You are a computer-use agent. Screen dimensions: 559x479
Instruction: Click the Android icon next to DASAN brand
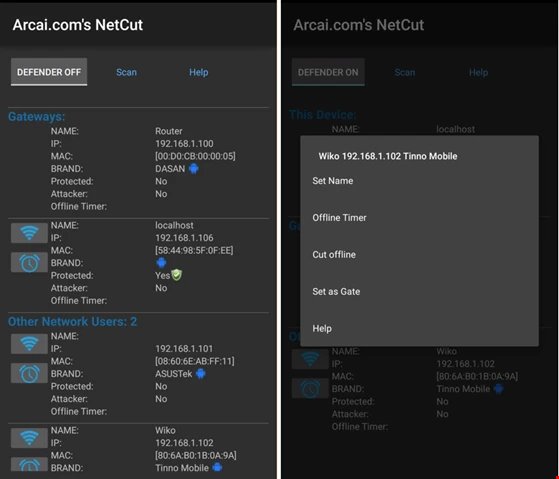pyautogui.click(x=194, y=169)
